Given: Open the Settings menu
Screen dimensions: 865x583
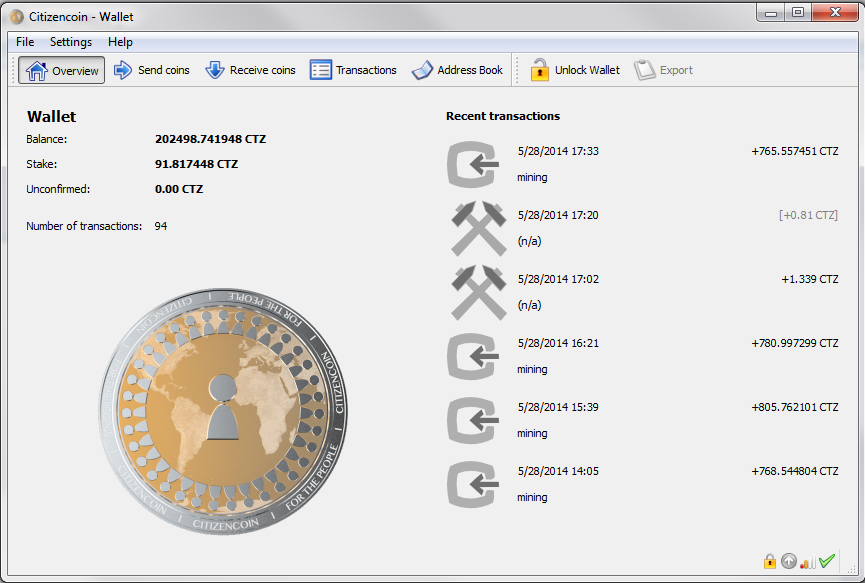Looking at the screenshot, I should tap(71, 42).
